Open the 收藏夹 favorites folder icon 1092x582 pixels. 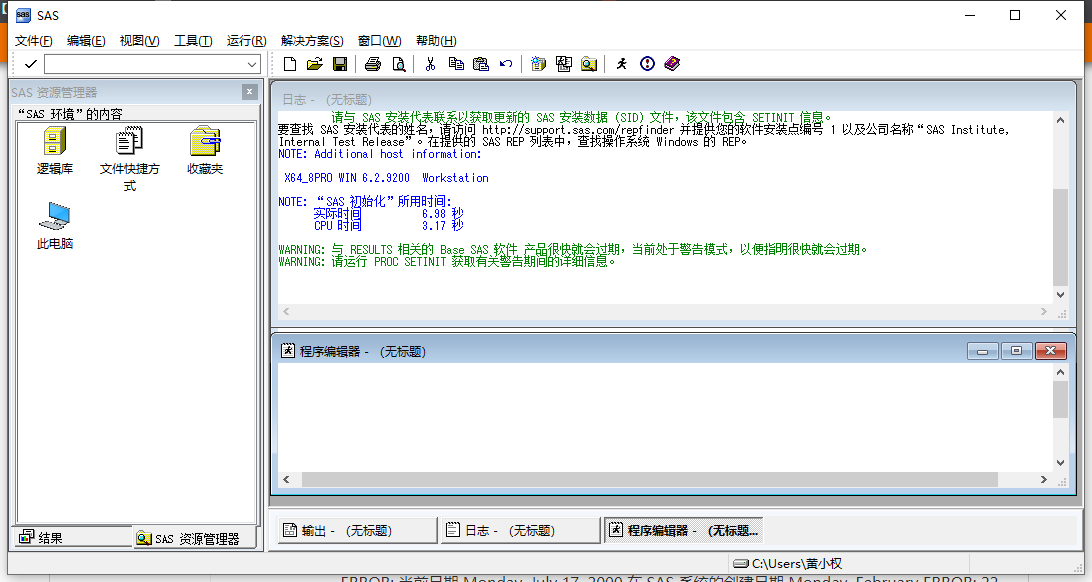click(x=205, y=150)
